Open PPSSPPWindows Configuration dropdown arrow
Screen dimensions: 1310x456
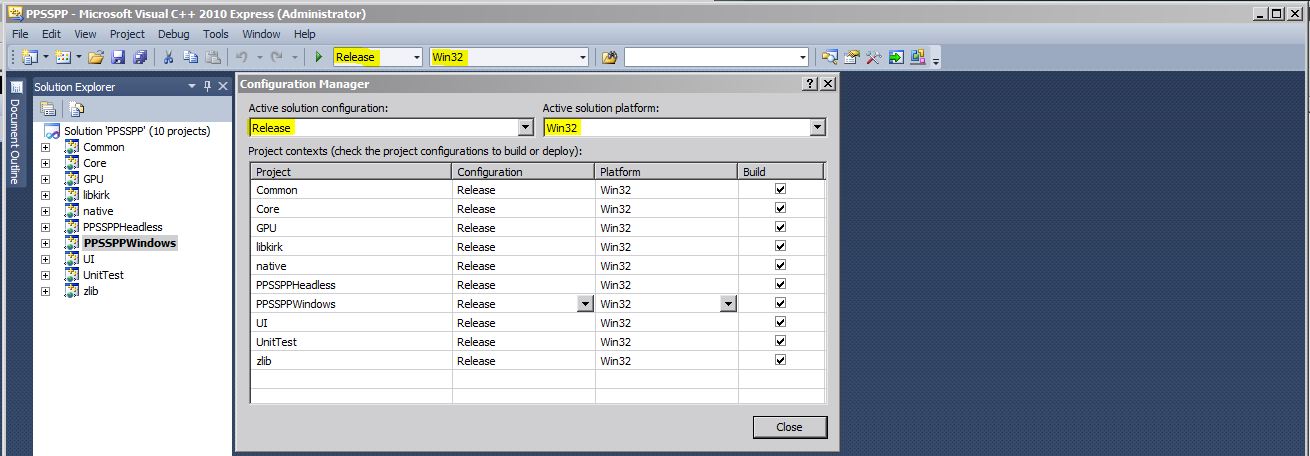[584, 304]
